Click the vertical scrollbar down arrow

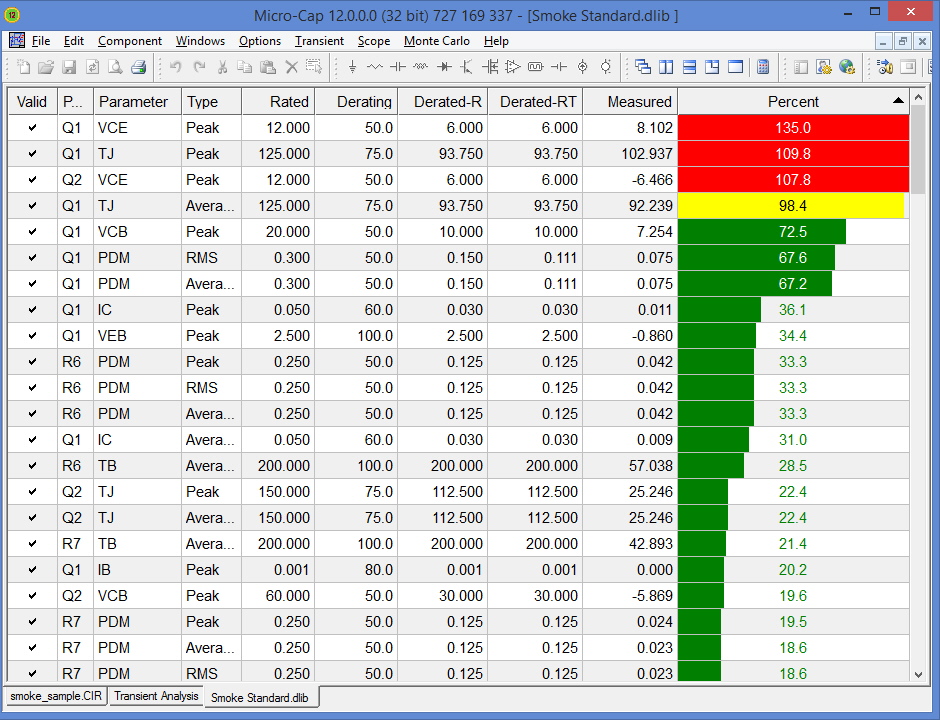(918, 676)
